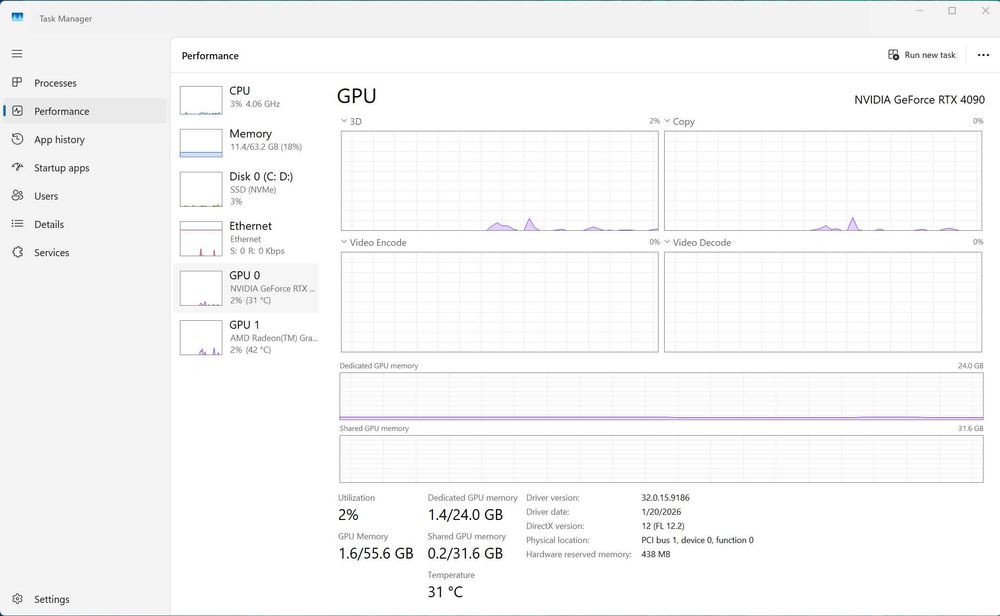Open the hamburger navigation menu
This screenshot has height=616, width=1000.
point(17,54)
